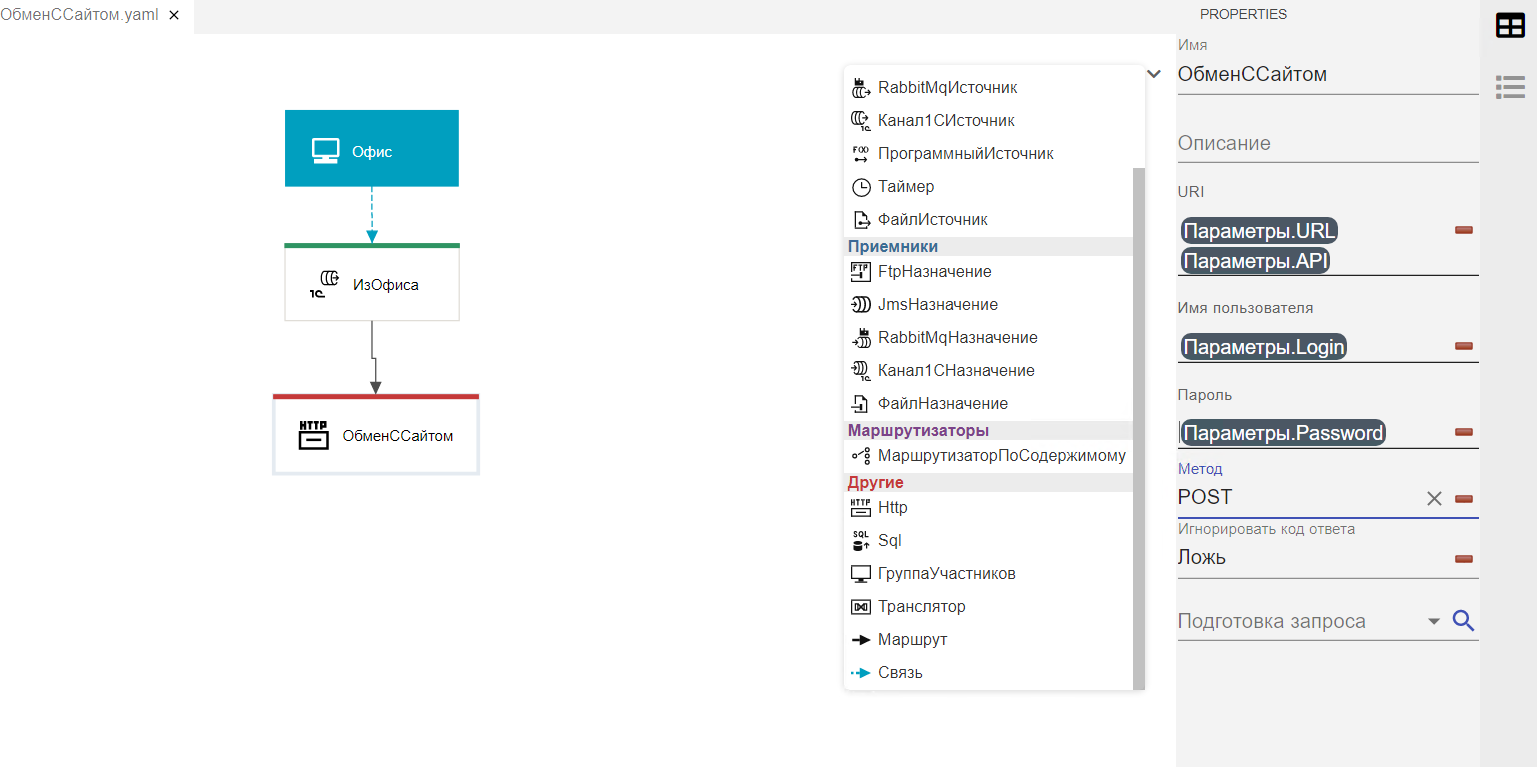Toggle the Игнорировать код ответа value Ложь

point(1300,558)
